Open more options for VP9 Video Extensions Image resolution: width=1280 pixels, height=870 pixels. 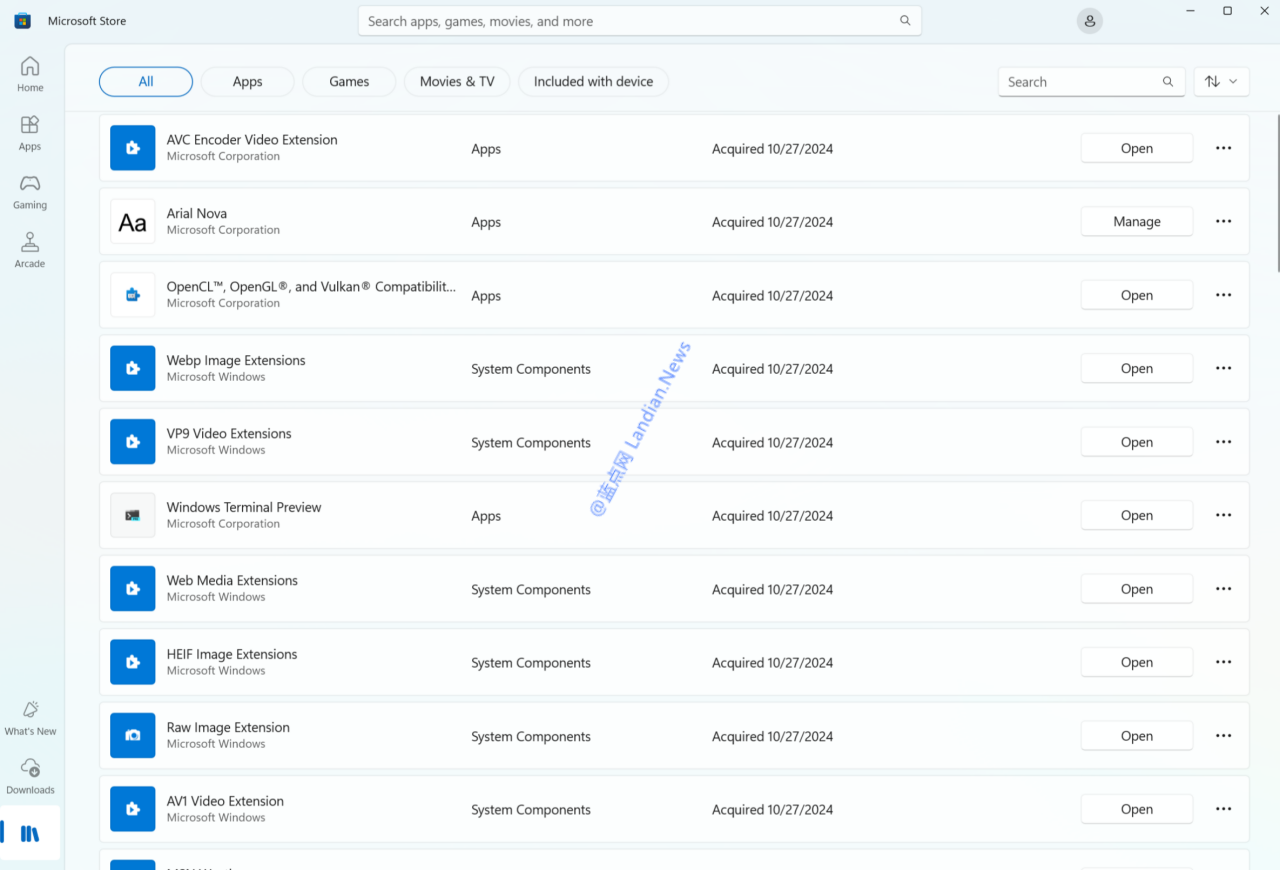[1223, 442]
